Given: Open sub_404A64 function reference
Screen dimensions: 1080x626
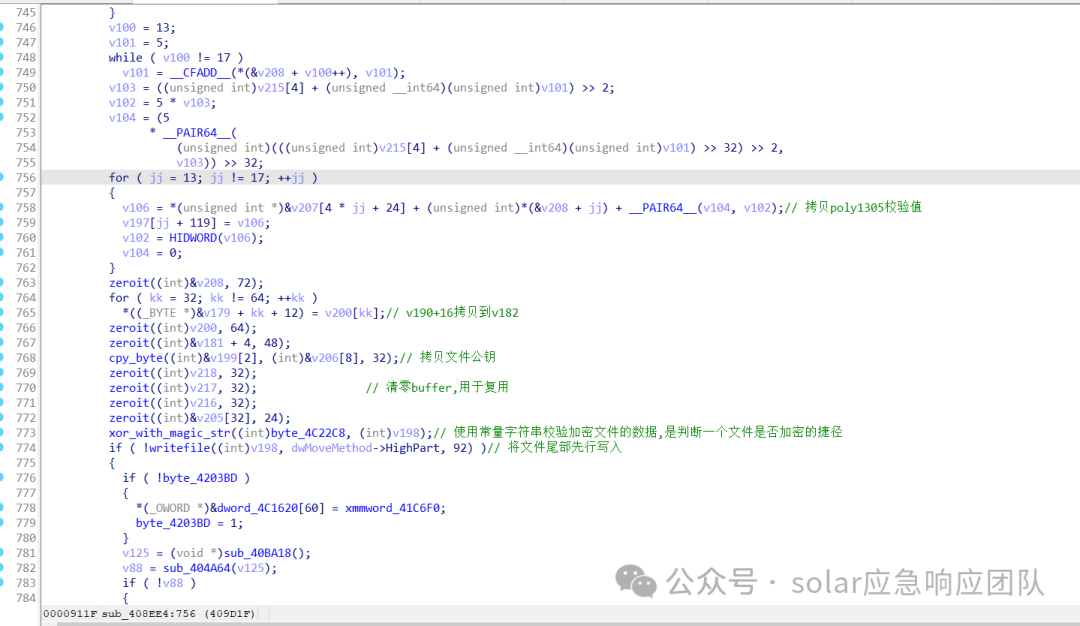Looking at the screenshot, I should pos(196,568).
